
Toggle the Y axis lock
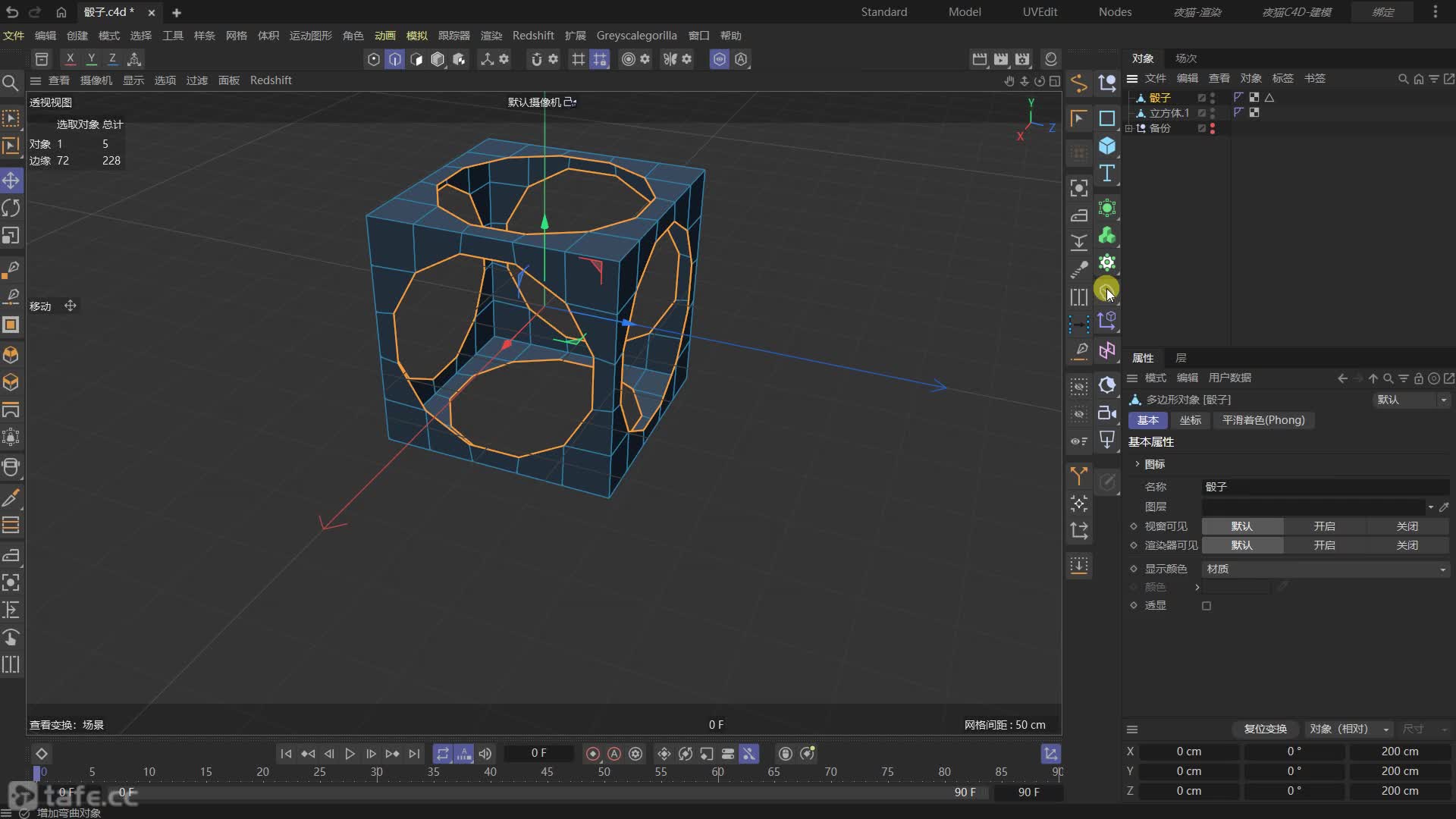(x=91, y=59)
